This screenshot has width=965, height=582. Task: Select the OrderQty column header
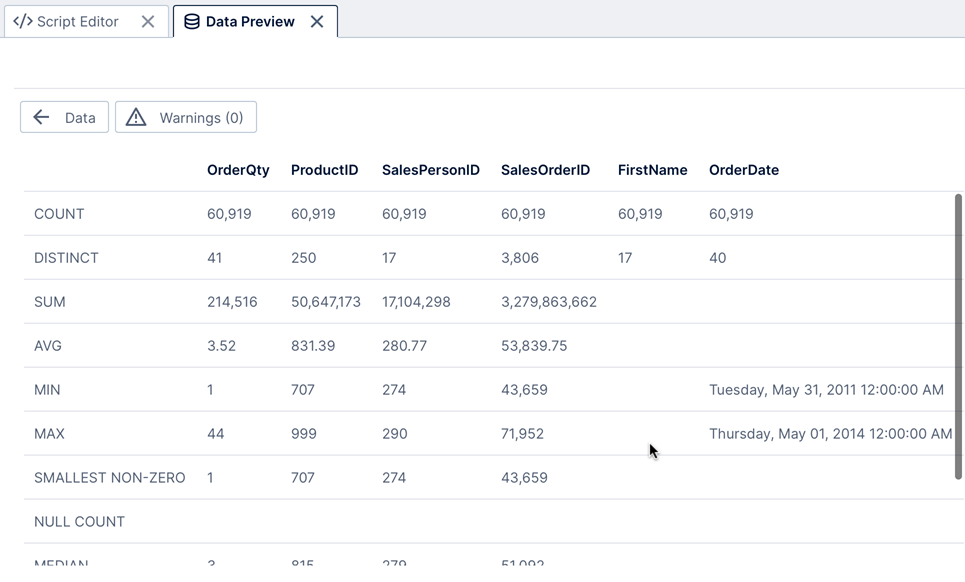238,170
